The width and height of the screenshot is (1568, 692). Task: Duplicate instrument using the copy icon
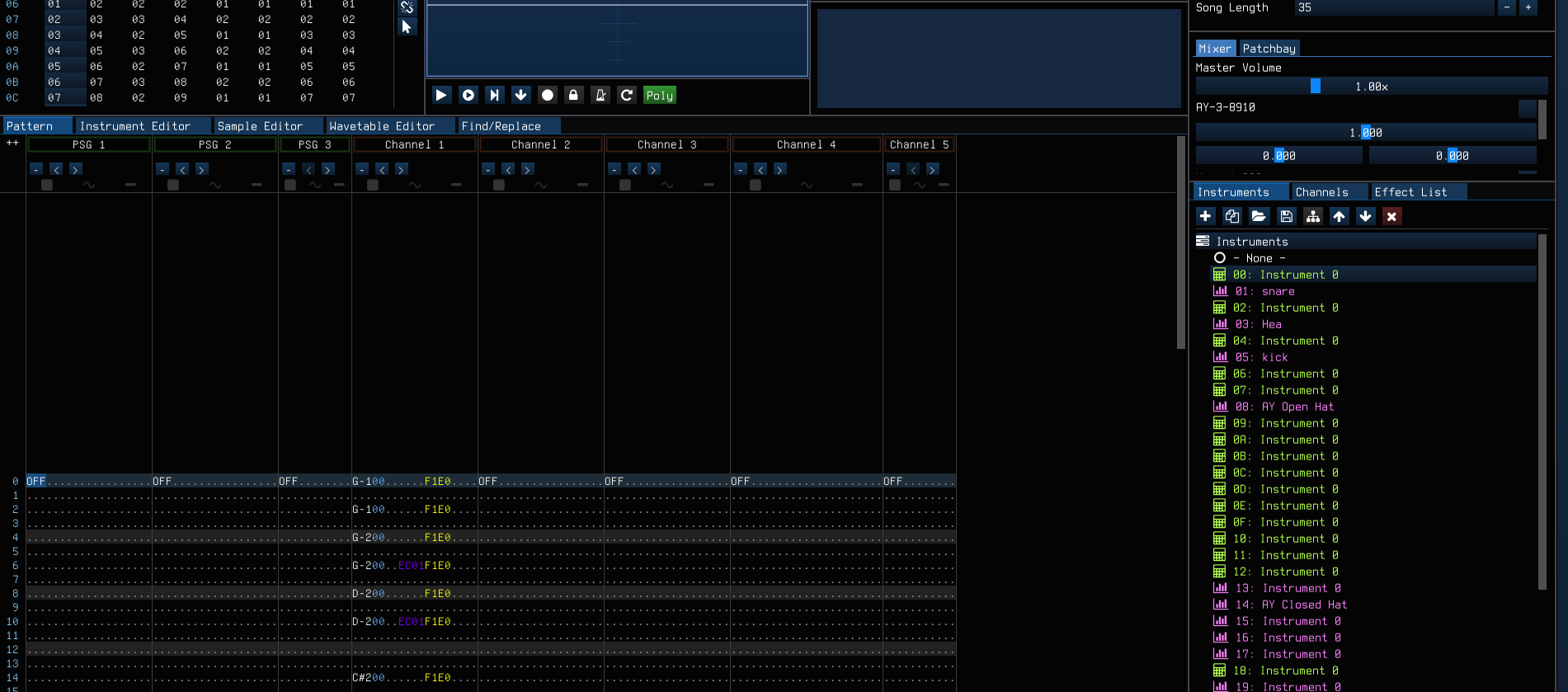click(1232, 216)
